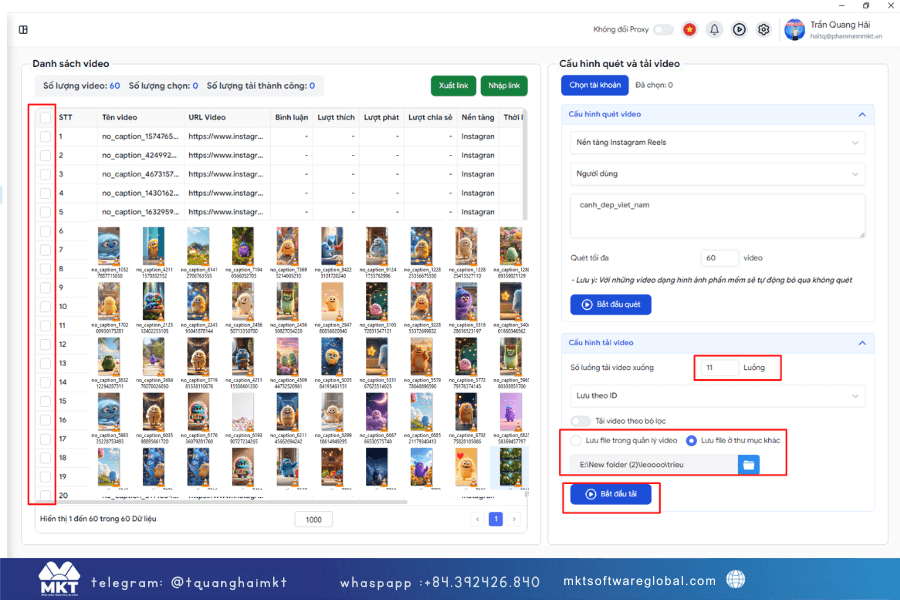The image size is (900, 600).
Task: Click the URL cell in row 2
Action: pyautogui.click(x=226, y=155)
